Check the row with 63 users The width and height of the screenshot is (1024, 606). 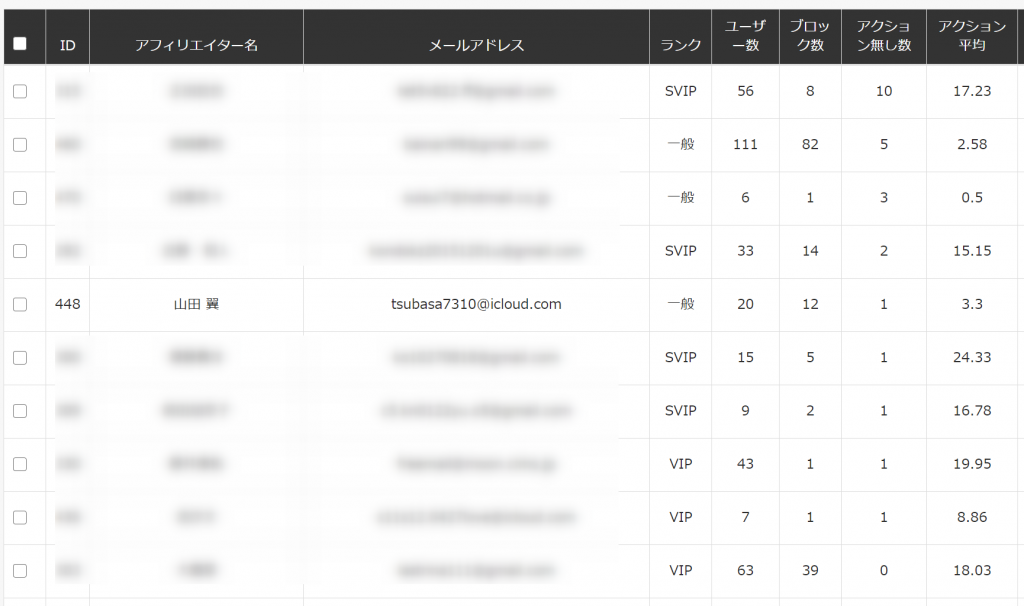point(20,571)
